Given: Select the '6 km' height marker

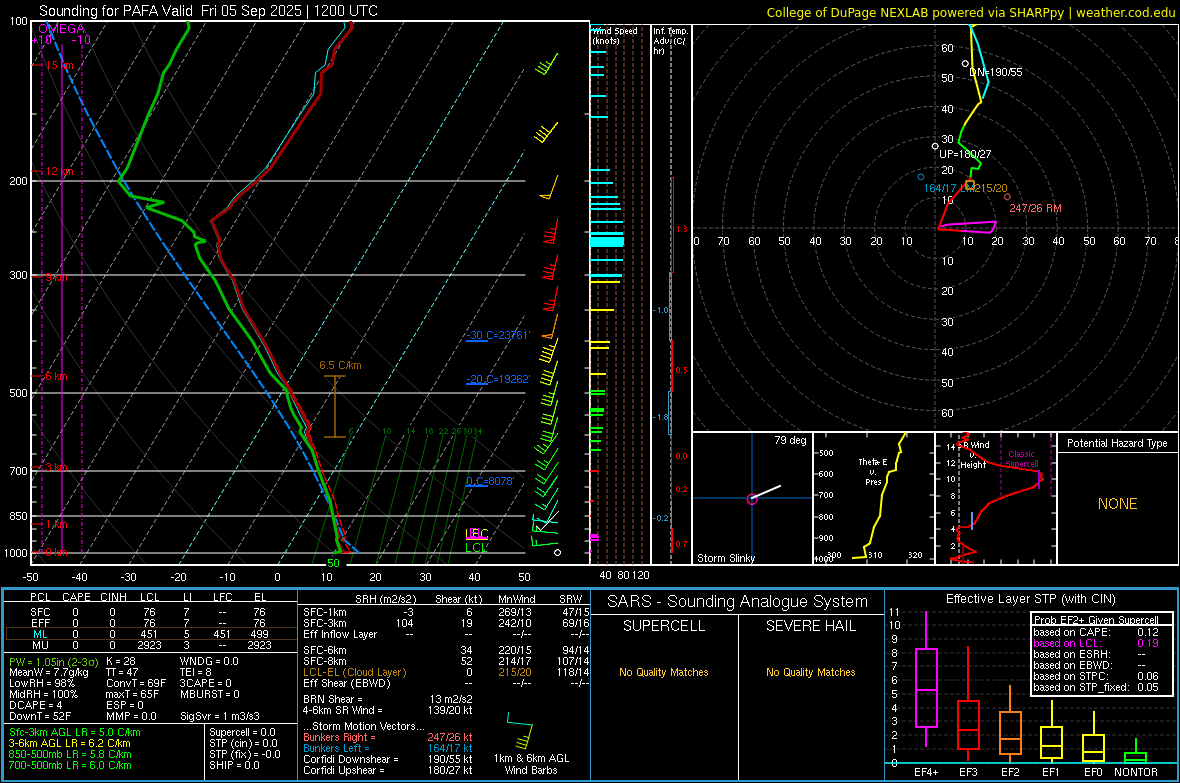Looking at the screenshot, I should [x=56, y=376].
